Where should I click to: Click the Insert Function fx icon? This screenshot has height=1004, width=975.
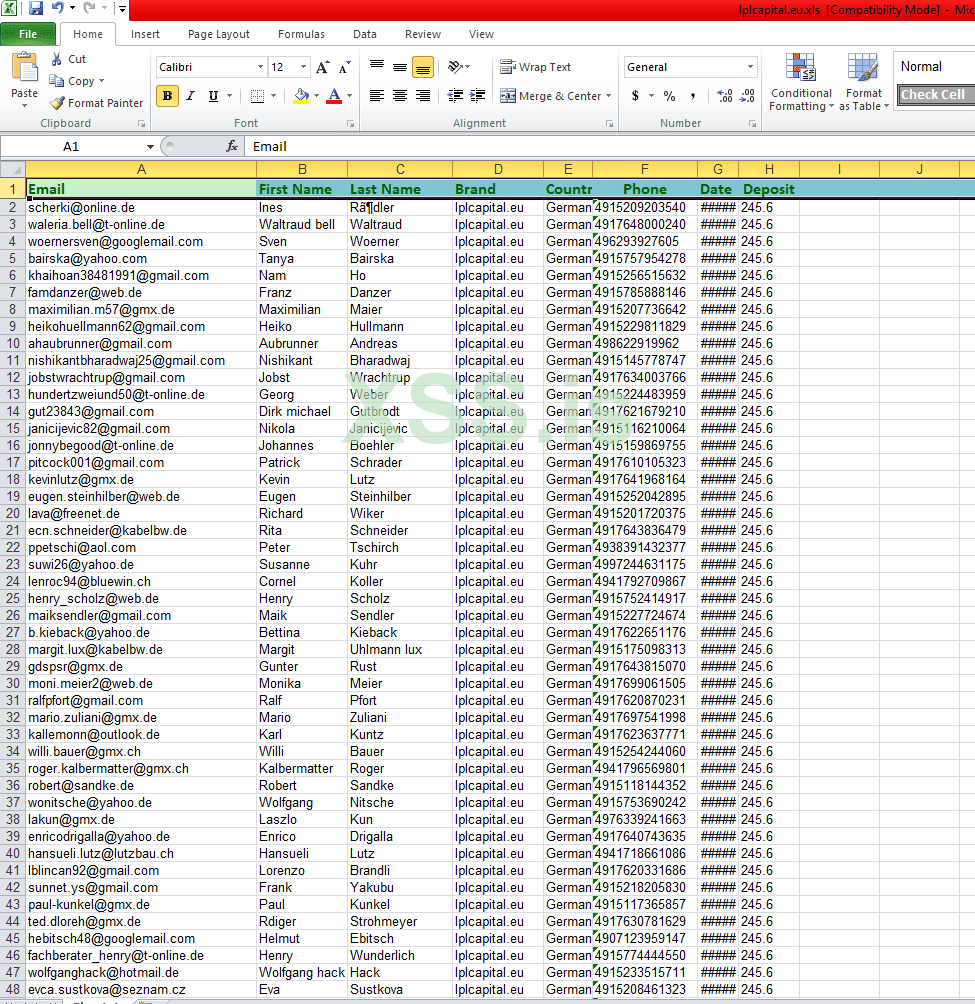[x=232, y=146]
